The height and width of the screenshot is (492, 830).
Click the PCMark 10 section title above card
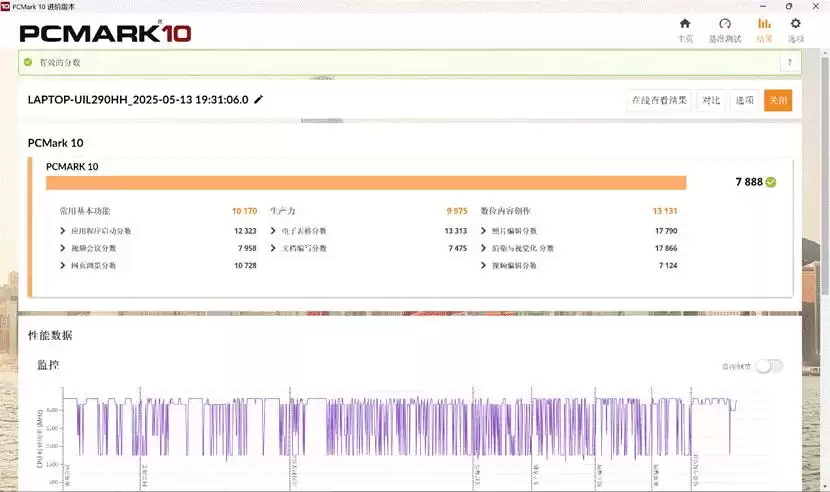(56, 143)
